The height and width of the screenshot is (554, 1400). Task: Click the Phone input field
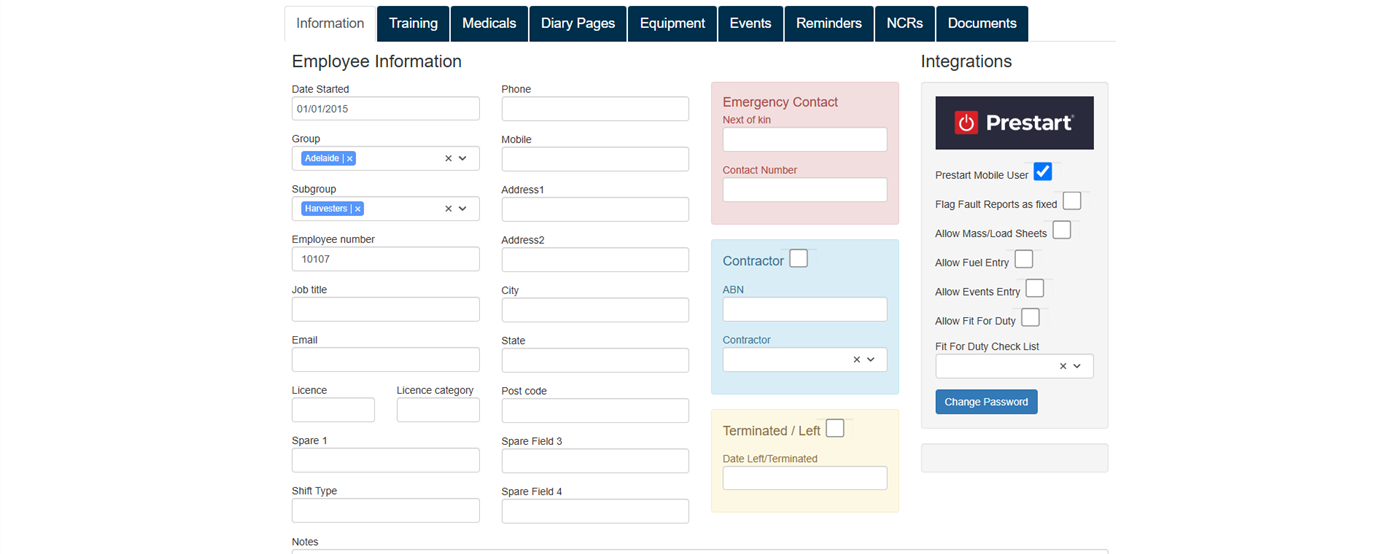595,109
